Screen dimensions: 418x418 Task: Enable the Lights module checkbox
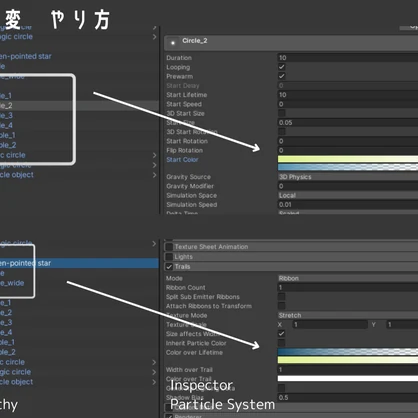(169, 257)
